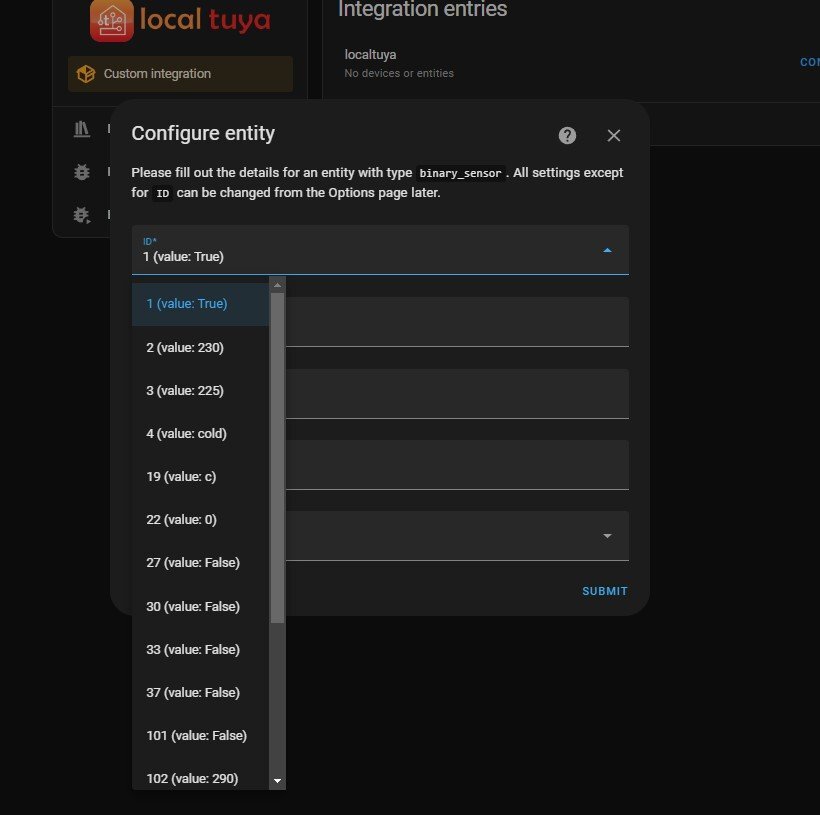The image size is (820, 815).
Task: Click the first input field below ID
Action: tap(457, 322)
